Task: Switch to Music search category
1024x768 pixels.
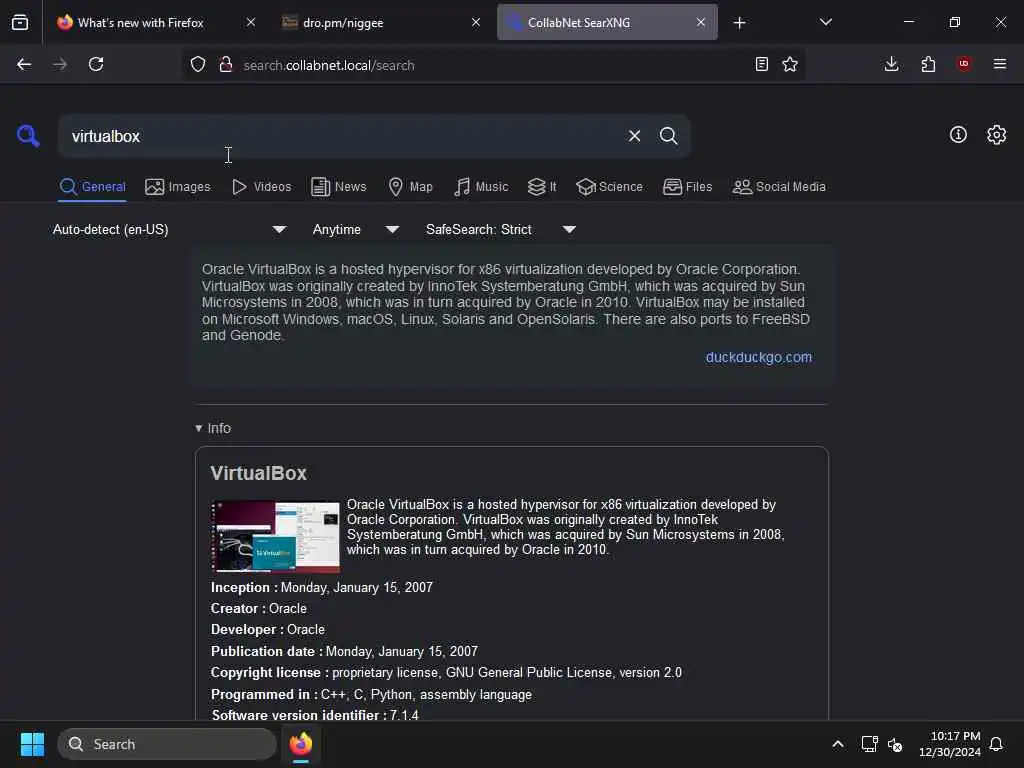Action: tap(481, 187)
